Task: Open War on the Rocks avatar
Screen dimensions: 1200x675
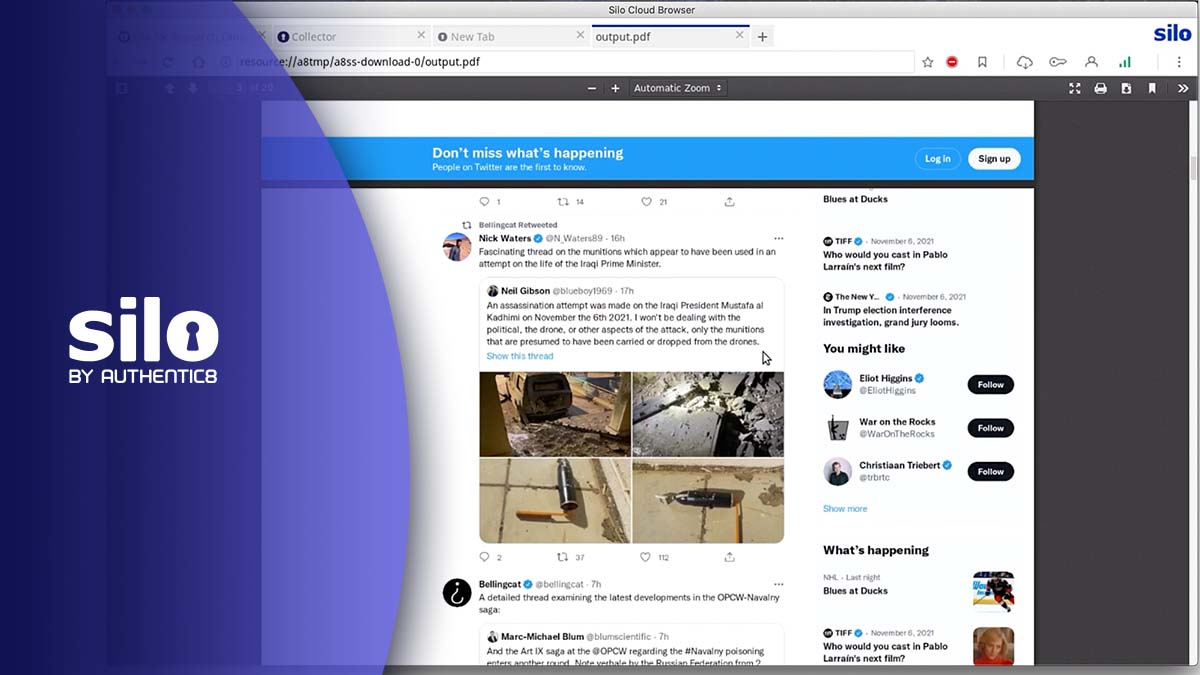Action: [x=837, y=428]
